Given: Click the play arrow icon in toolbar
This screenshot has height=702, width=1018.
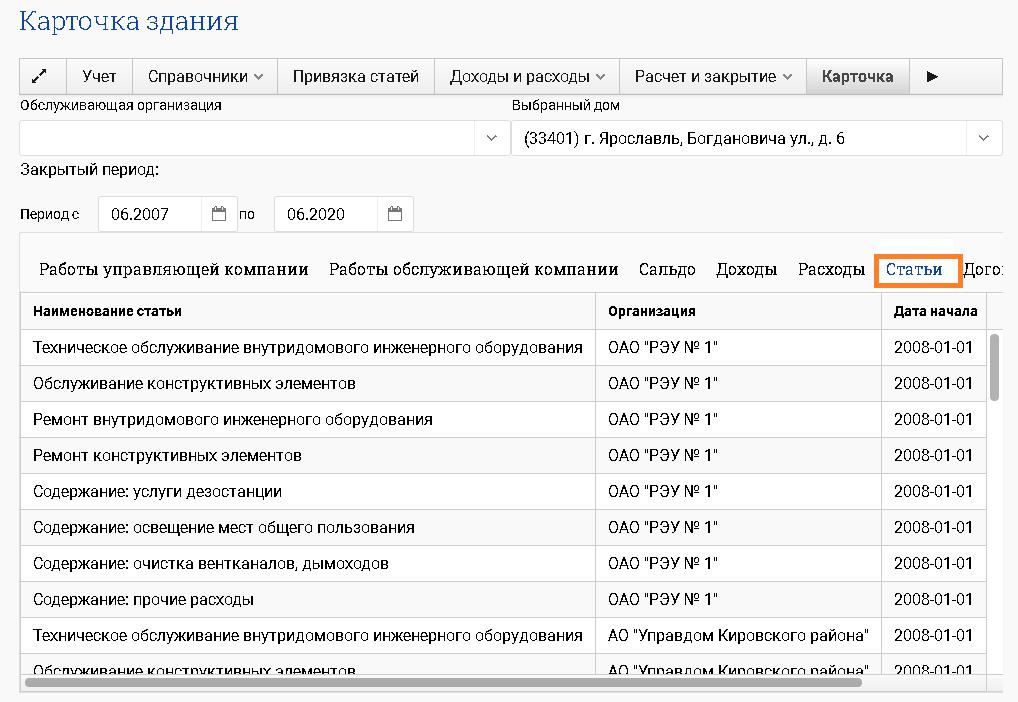Looking at the screenshot, I should click(932, 77).
